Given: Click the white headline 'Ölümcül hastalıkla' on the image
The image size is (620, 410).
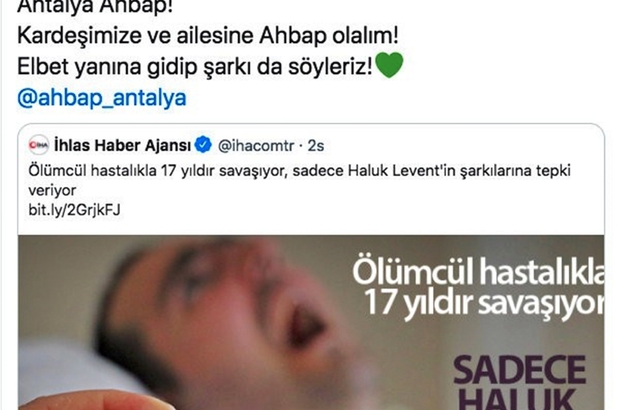Looking at the screenshot, I should coord(478,272).
